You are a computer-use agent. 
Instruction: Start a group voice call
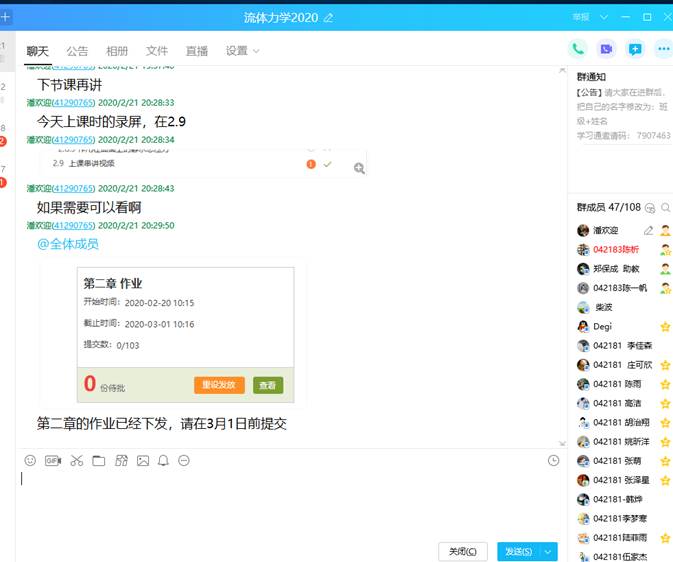(x=578, y=48)
